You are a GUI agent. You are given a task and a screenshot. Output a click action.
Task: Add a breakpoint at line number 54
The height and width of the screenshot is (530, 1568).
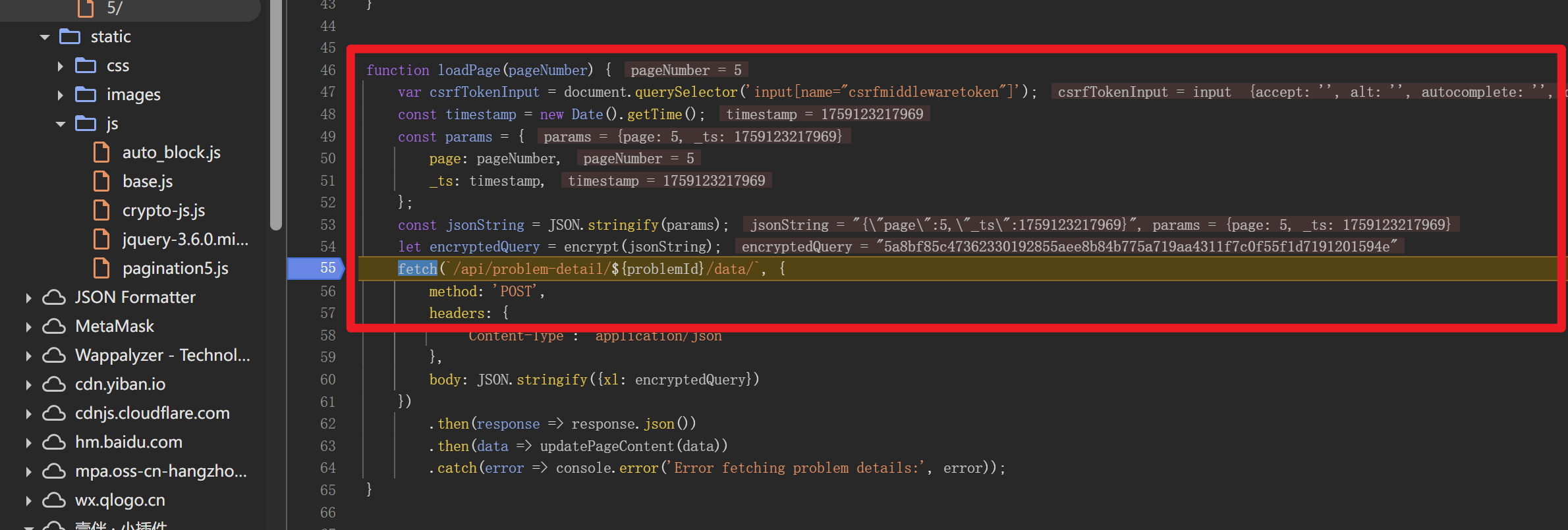(x=327, y=246)
